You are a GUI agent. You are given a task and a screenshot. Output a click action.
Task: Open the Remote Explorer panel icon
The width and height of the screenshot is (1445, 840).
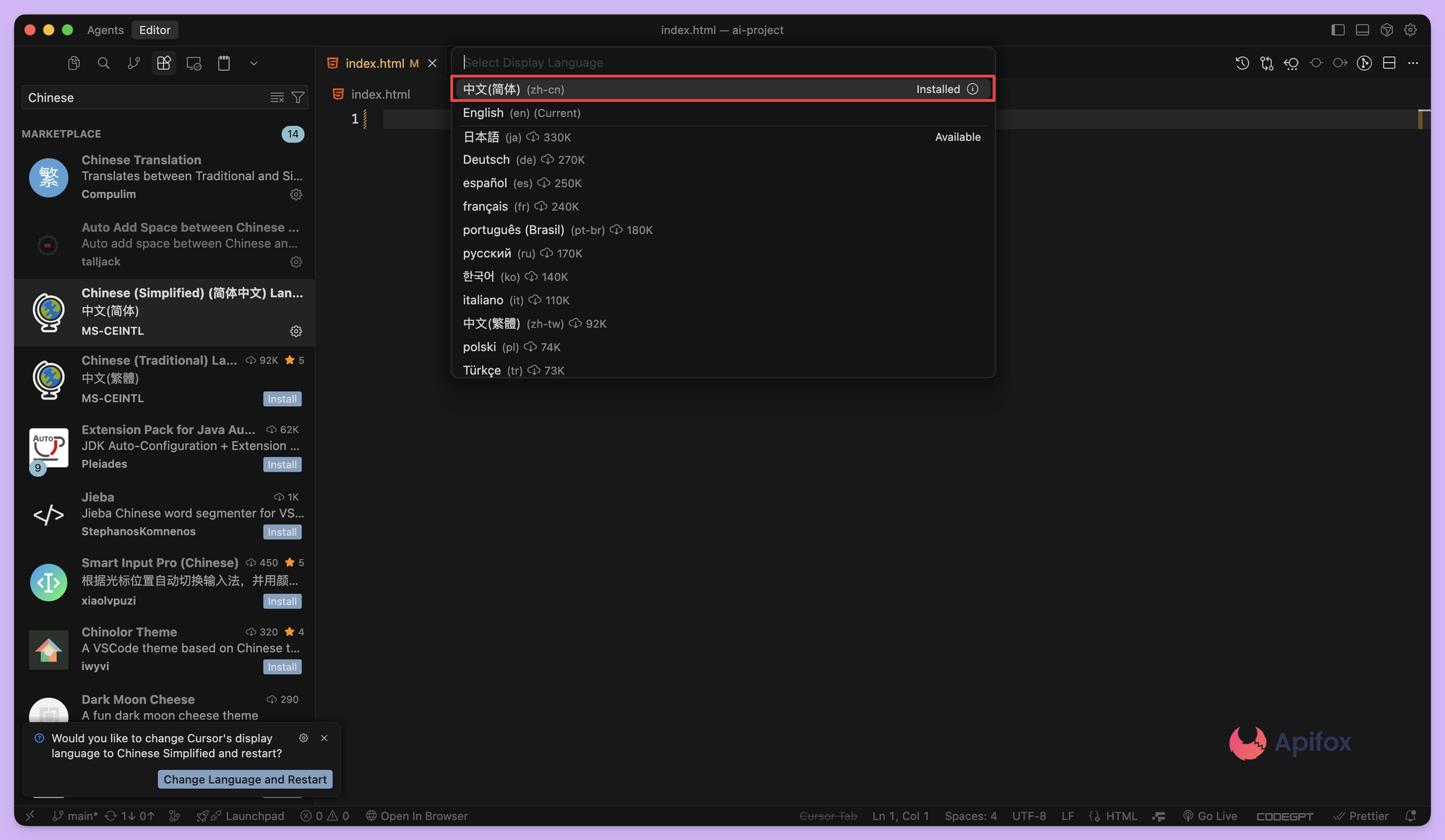pyautogui.click(x=194, y=63)
